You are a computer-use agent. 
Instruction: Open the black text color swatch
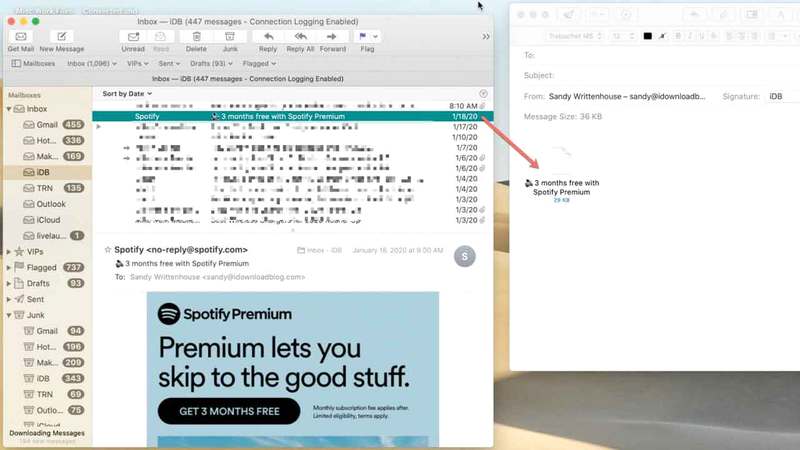pyautogui.click(x=648, y=36)
